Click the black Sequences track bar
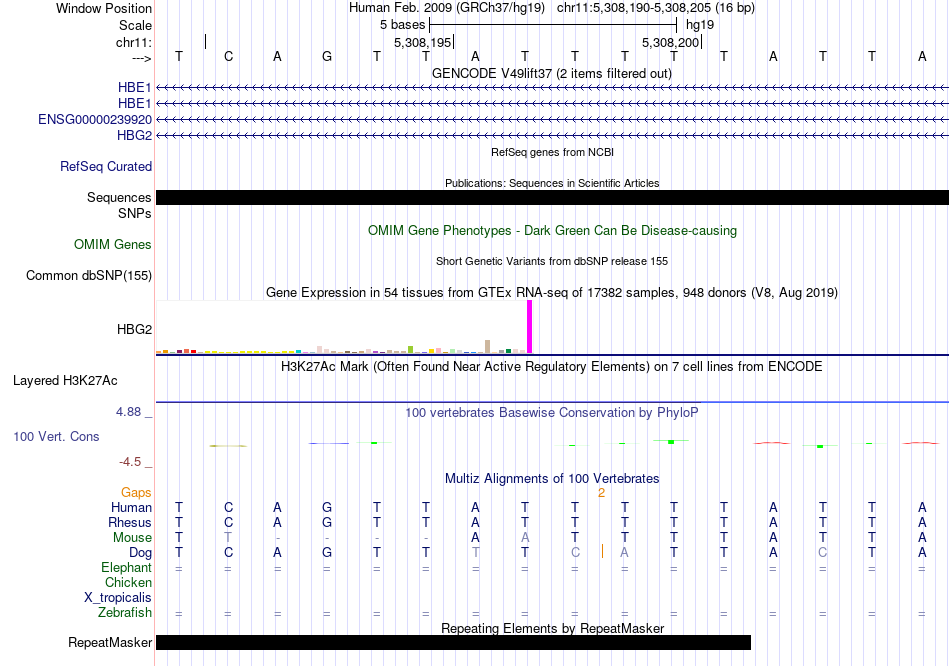 552,198
